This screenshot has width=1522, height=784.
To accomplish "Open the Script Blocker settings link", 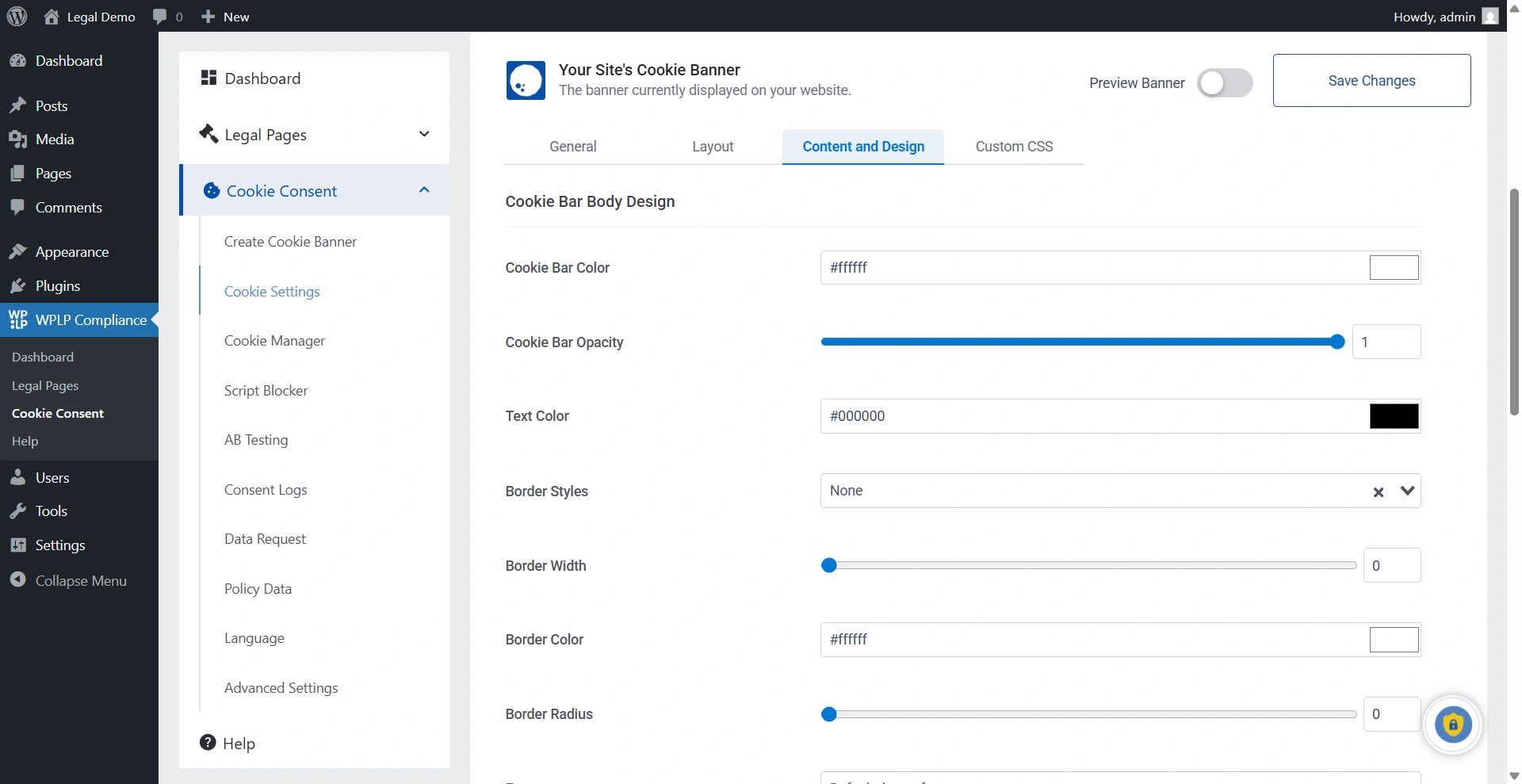I will coord(266,391).
